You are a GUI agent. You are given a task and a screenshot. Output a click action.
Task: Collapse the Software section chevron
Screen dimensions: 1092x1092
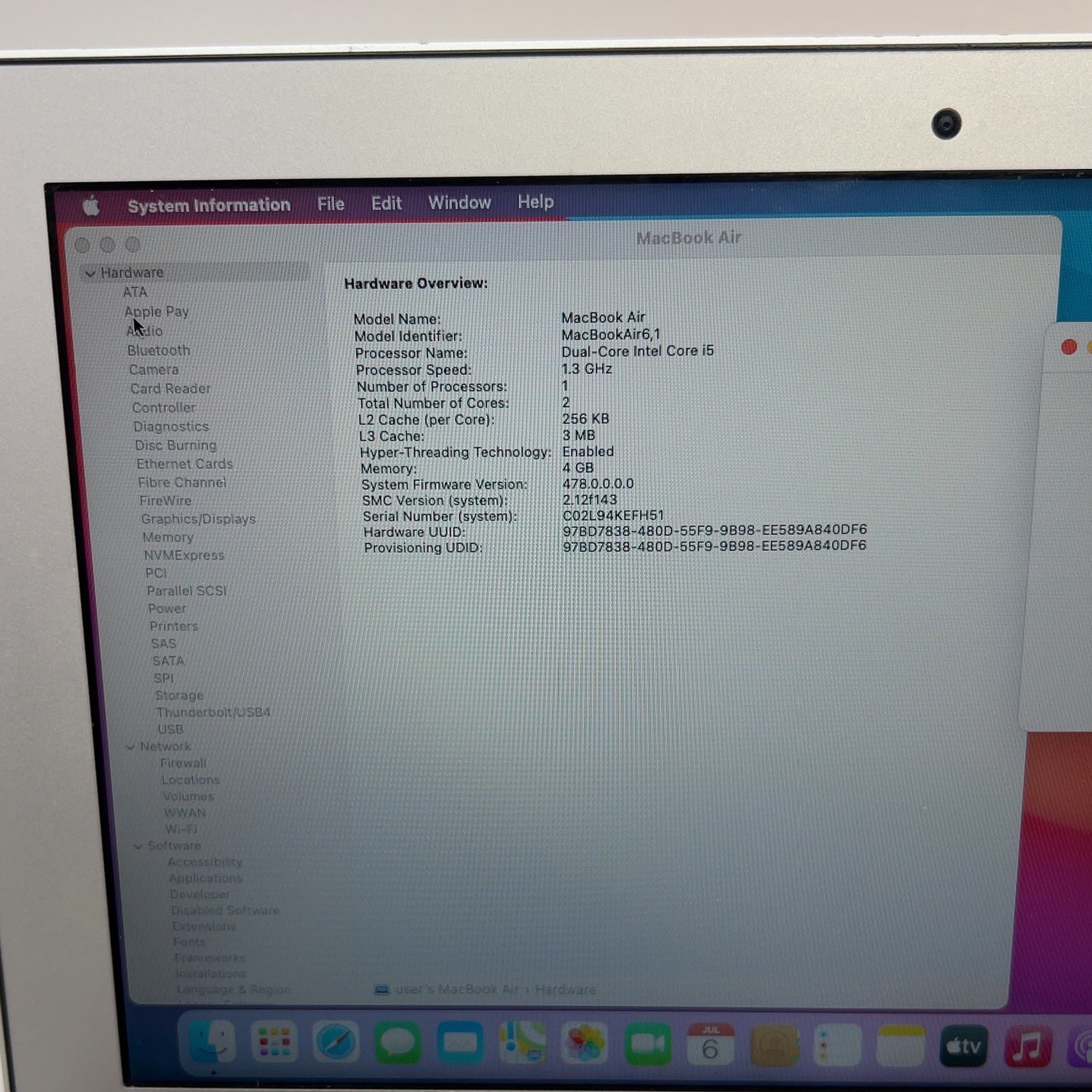pyautogui.click(x=138, y=846)
